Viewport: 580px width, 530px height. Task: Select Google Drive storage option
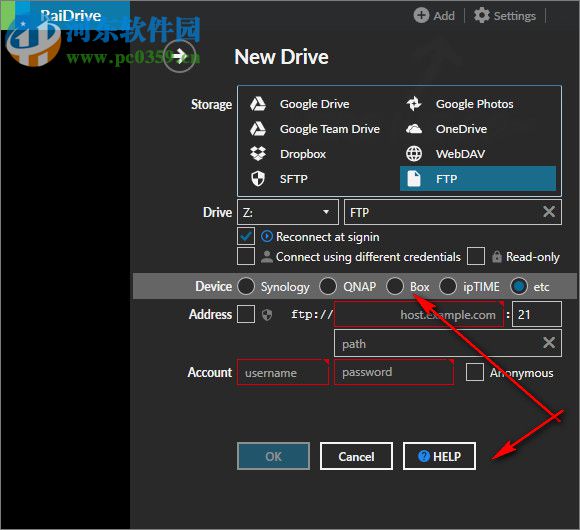coord(300,104)
